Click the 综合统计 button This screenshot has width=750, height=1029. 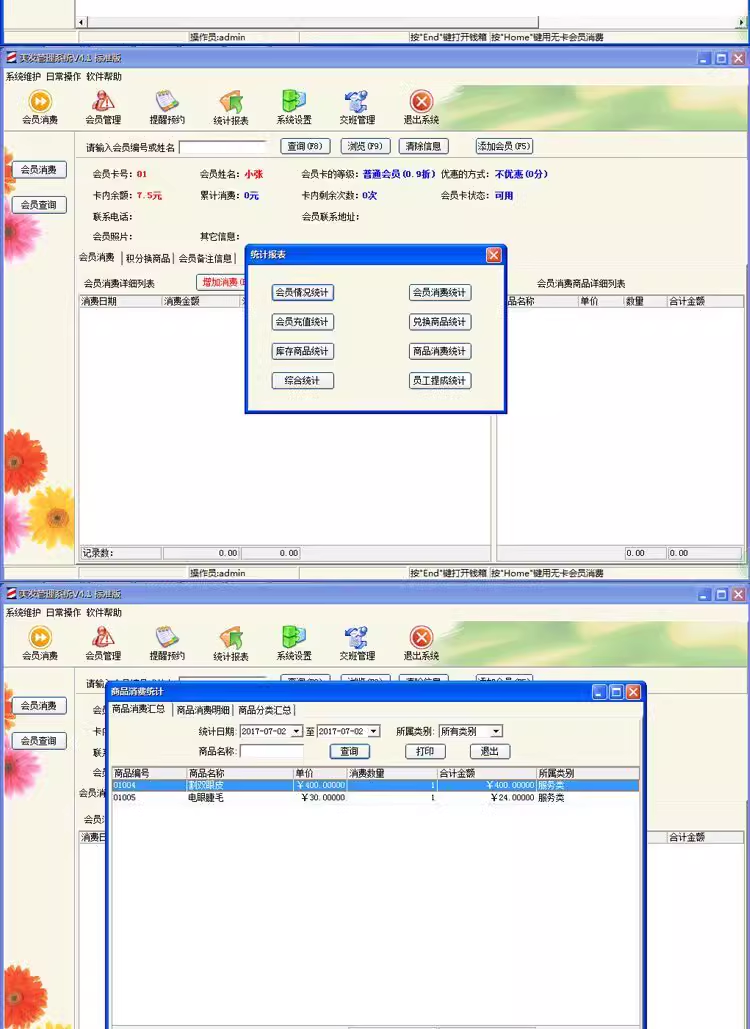[x=302, y=381]
